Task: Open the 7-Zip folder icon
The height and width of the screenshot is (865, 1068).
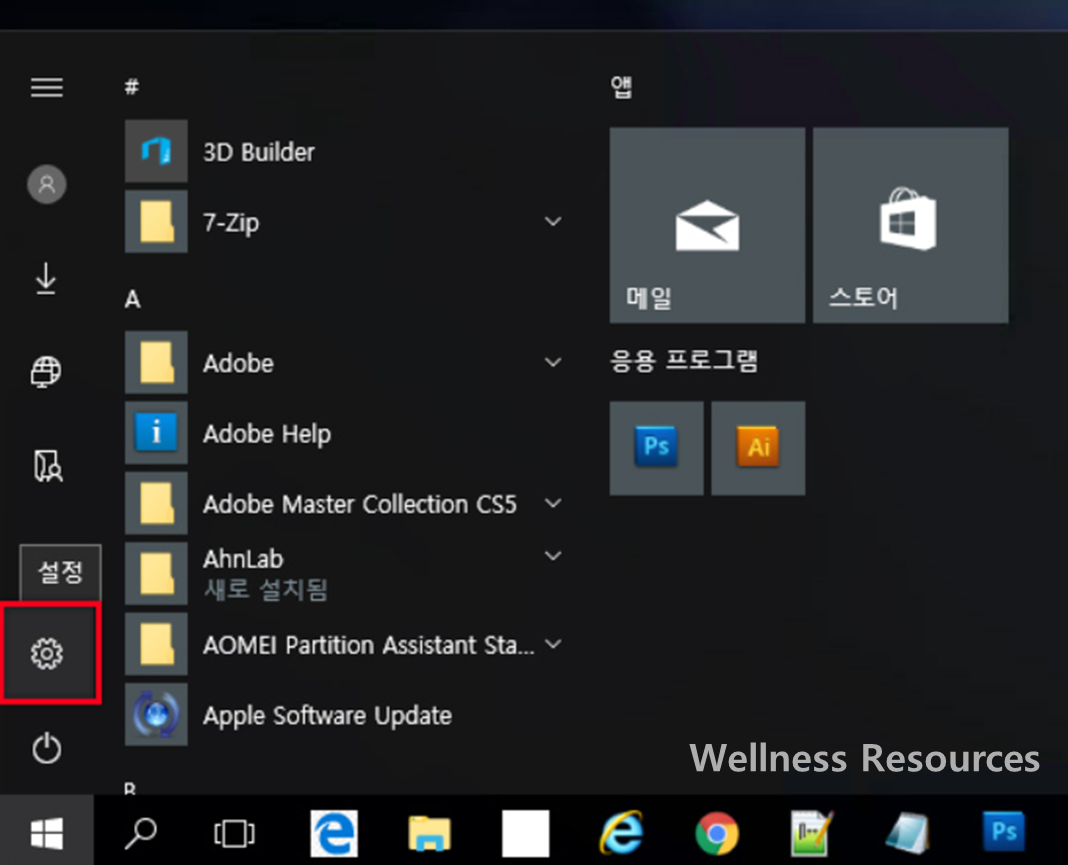Action: coord(156,222)
